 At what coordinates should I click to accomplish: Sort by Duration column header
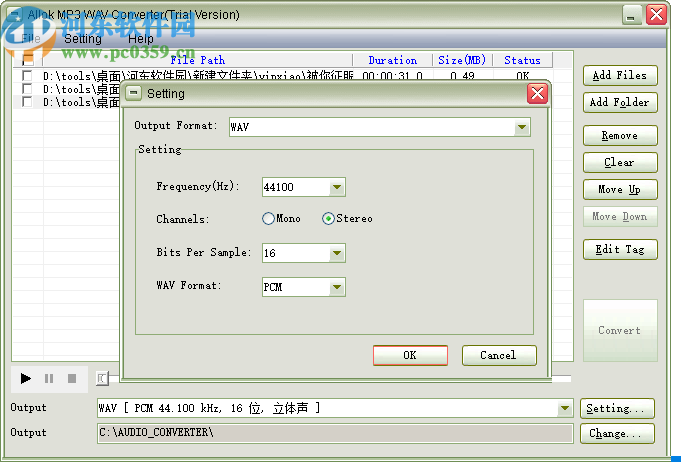click(393, 60)
